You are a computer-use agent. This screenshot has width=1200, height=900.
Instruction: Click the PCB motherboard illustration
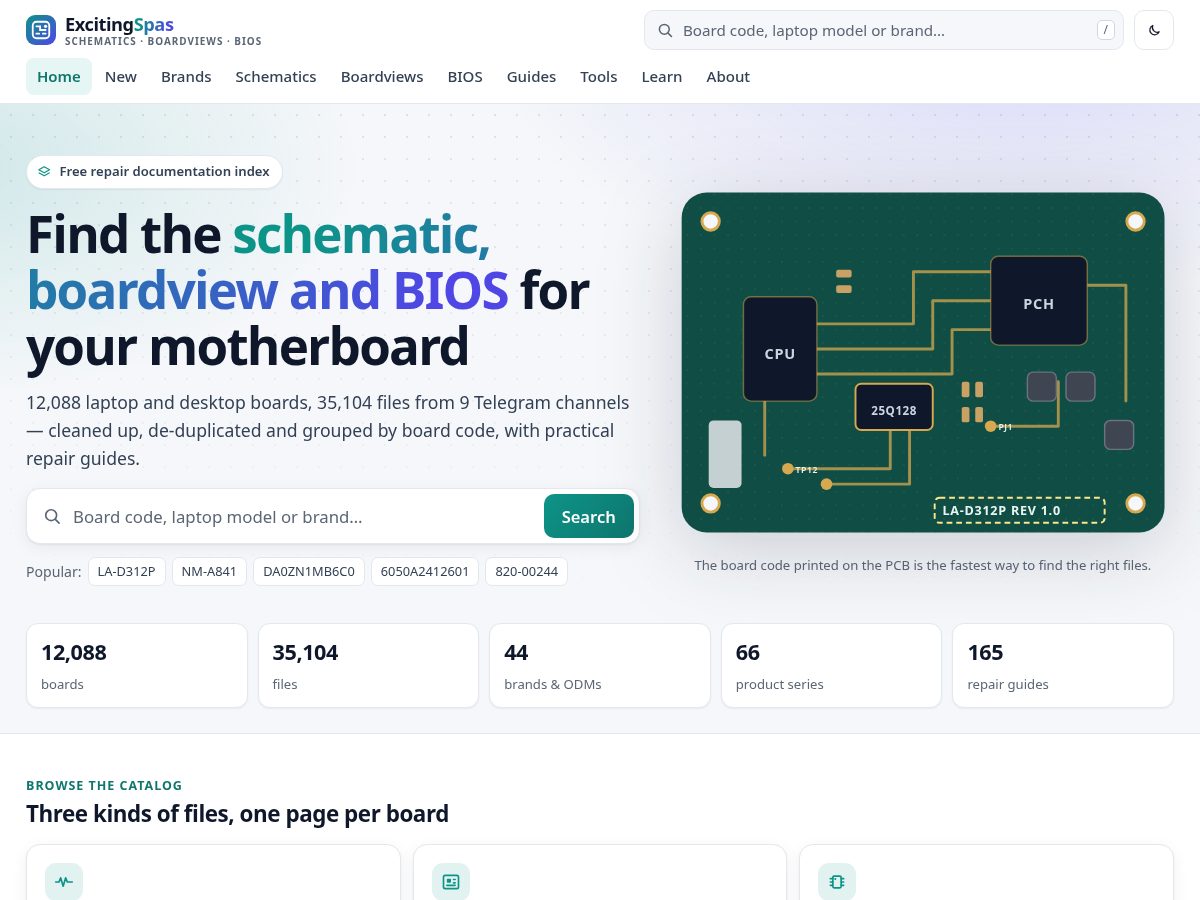point(923,362)
